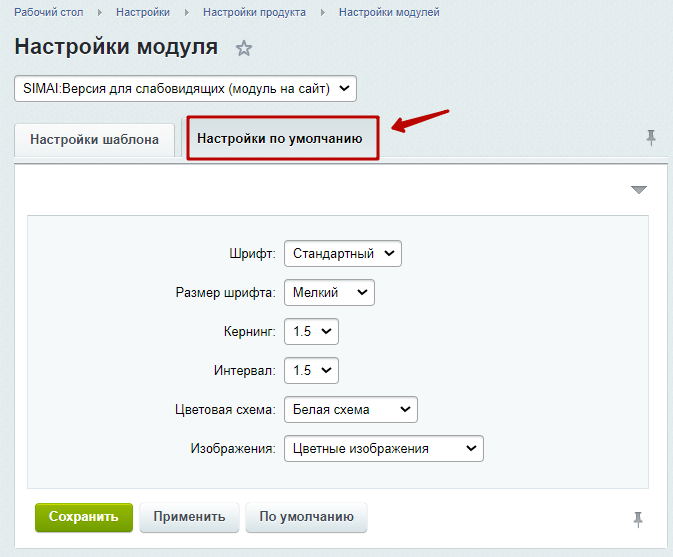Click the Применить button
The height and width of the screenshot is (557, 673).
coord(189,518)
